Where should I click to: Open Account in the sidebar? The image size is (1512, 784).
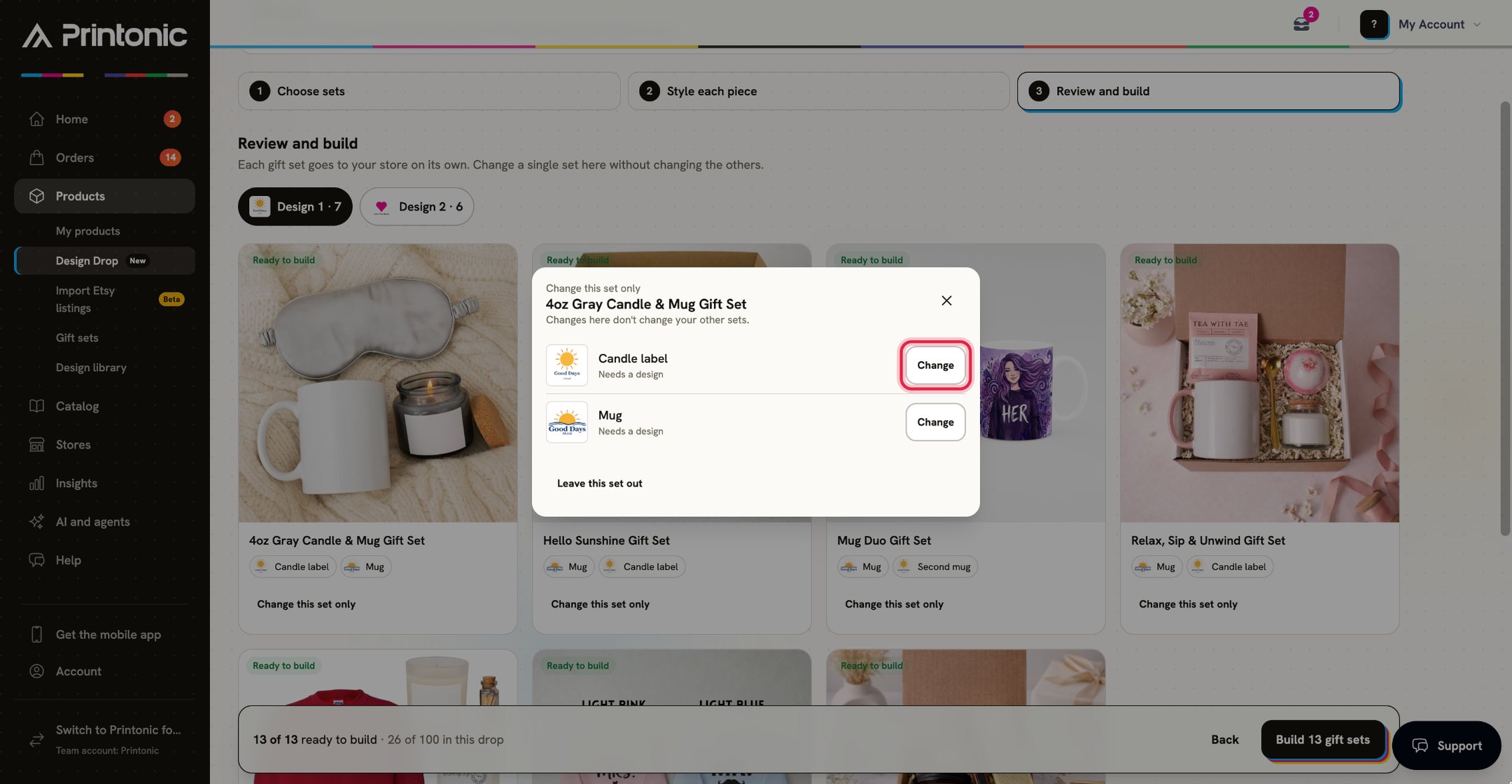pyautogui.click(x=104, y=671)
